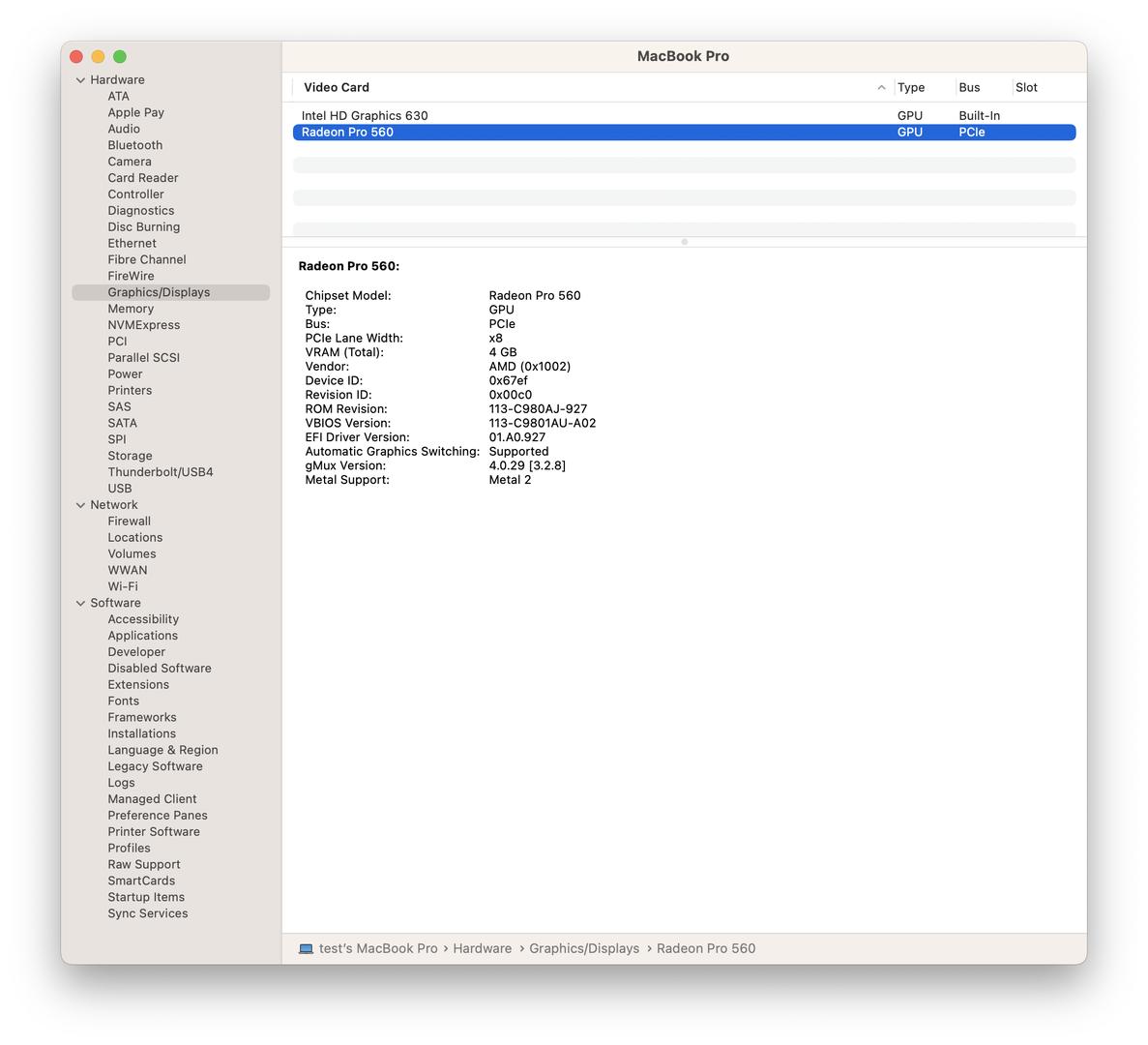This screenshot has width=1148, height=1045.
Task: Select Audio in sidebar
Action: click(x=124, y=129)
